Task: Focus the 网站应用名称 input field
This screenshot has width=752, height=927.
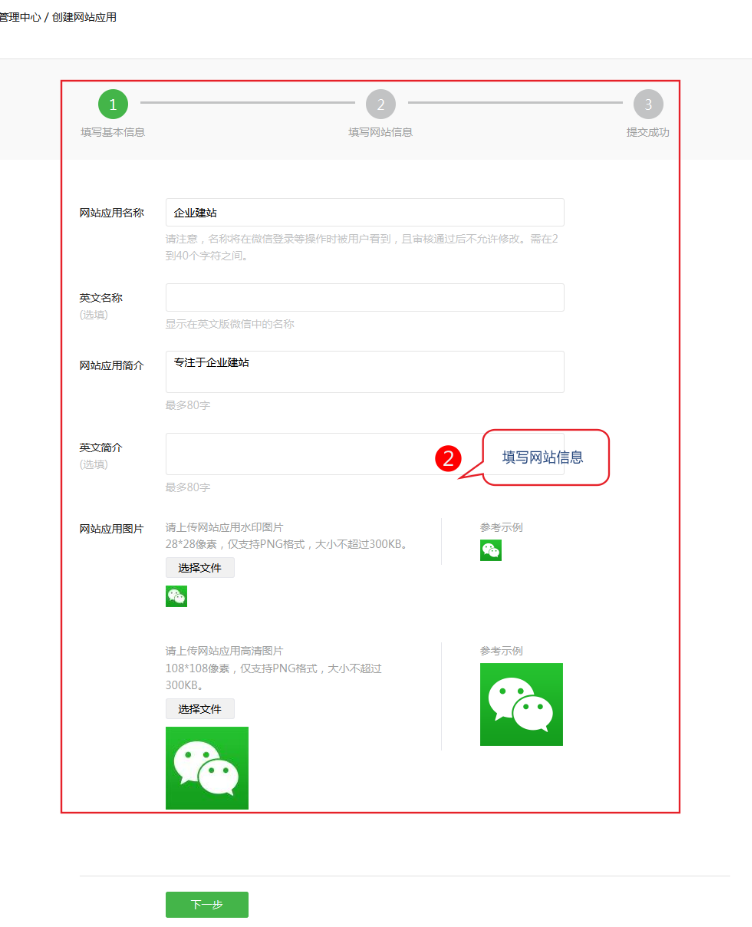Action: pyautogui.click(x=364, y=213)
